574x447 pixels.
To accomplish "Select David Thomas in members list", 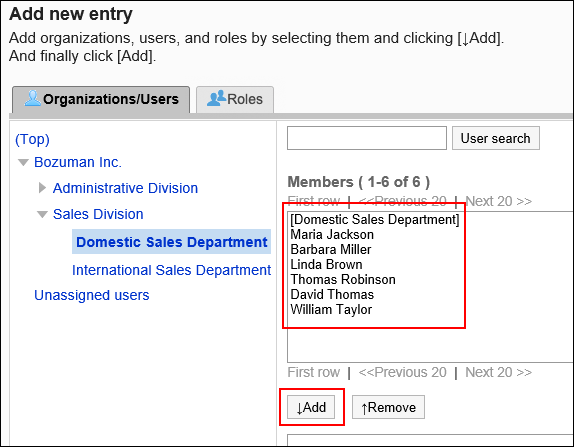I will coord(332,294).
